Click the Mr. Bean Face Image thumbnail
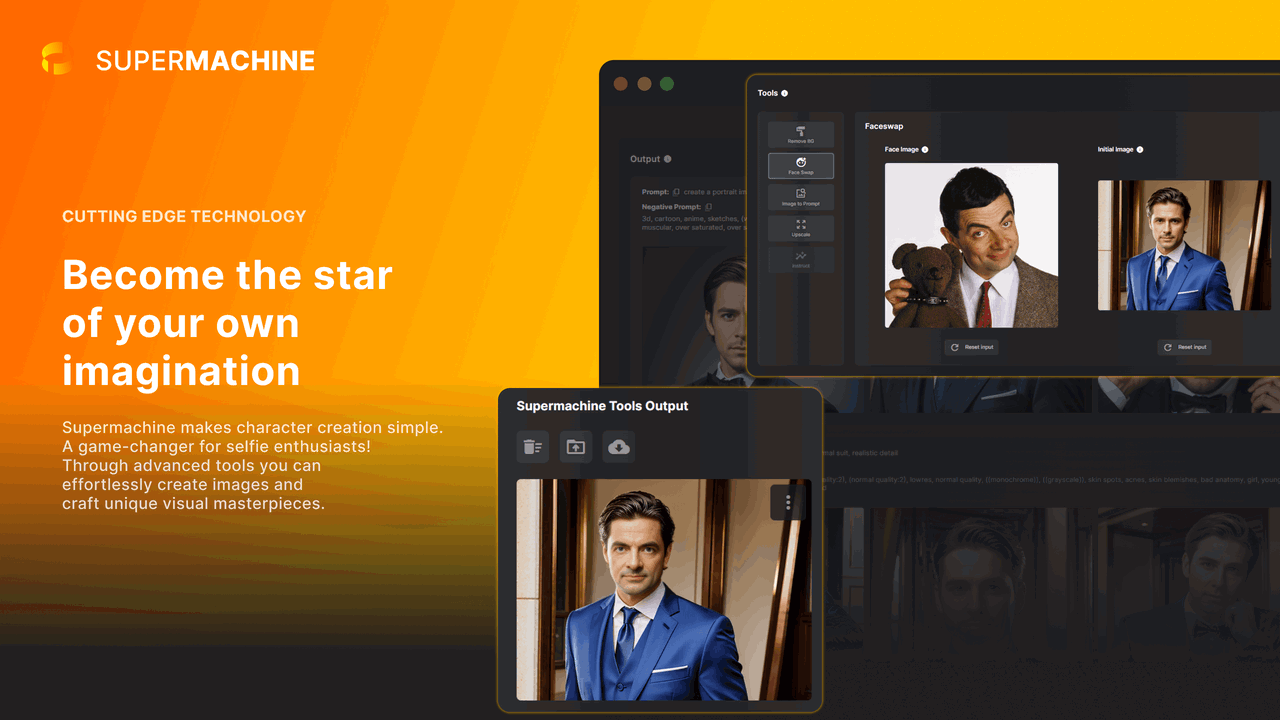Viewport: 1280px width, 720px height. pyautogui.click(x=970, y=246)
